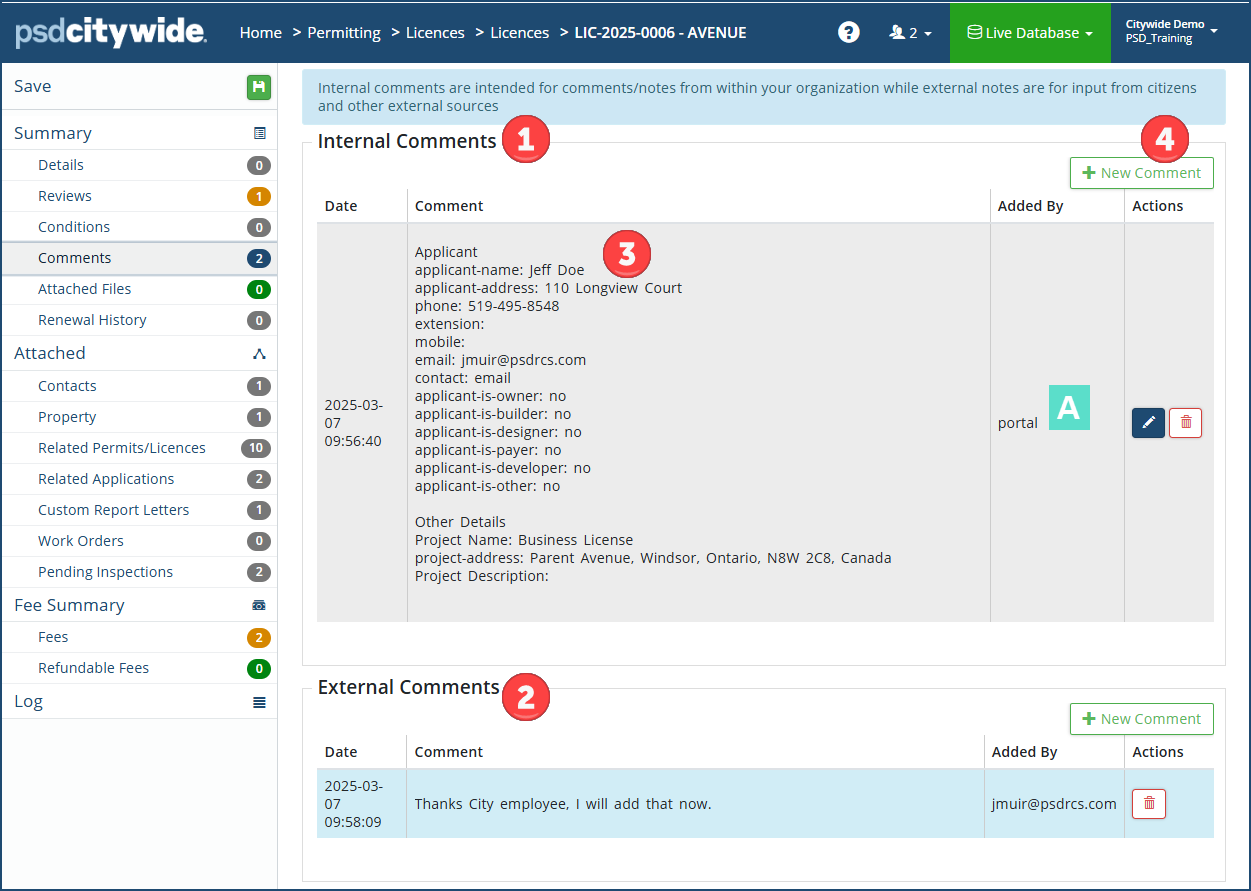Select the Comments sidebar item
Viewport: 1251px width, 891px height.
139,258
